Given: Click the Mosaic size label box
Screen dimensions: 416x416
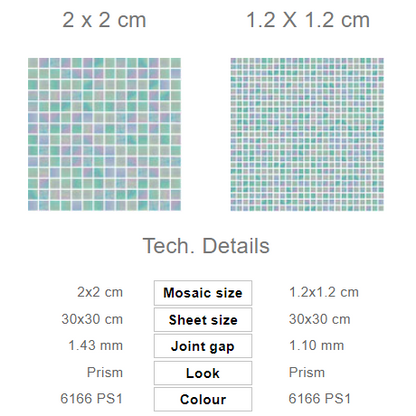Looking at the screenshot, I should [x=203, y=293].
